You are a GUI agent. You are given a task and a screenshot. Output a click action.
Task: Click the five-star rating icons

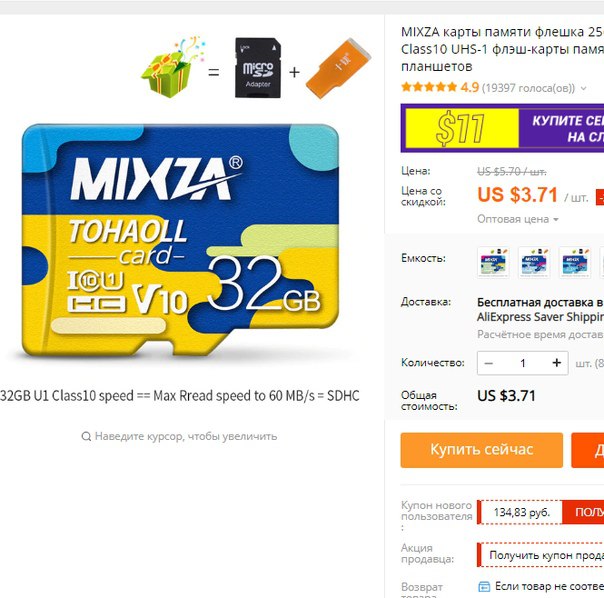tap(429, 87)
